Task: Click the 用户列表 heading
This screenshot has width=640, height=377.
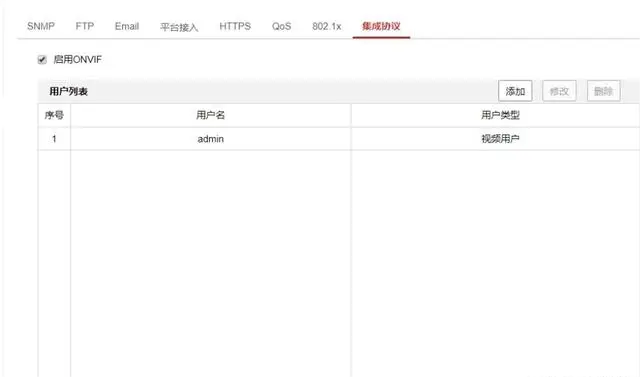Action: pos(69,91)
